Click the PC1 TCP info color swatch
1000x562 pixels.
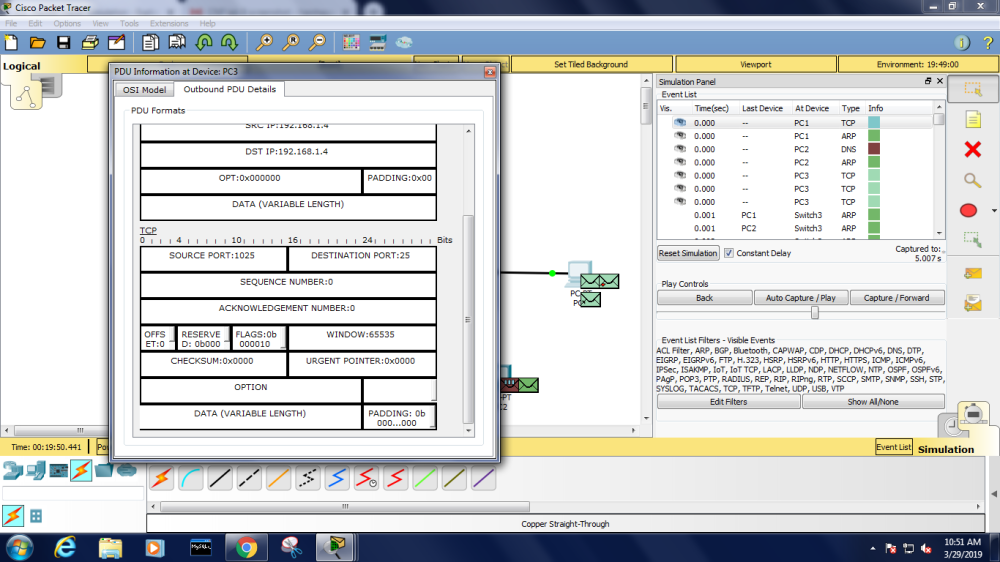[x=874, y=122]
